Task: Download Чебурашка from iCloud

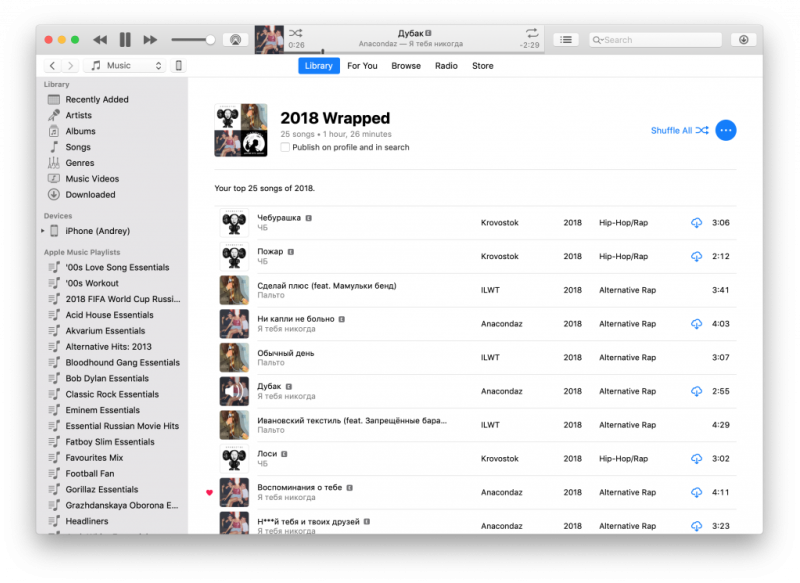Action: (696, 223)
